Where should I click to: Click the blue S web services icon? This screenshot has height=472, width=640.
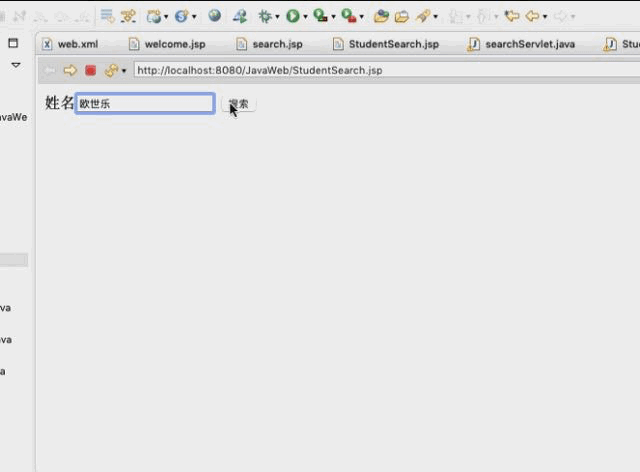click(181, 16)
